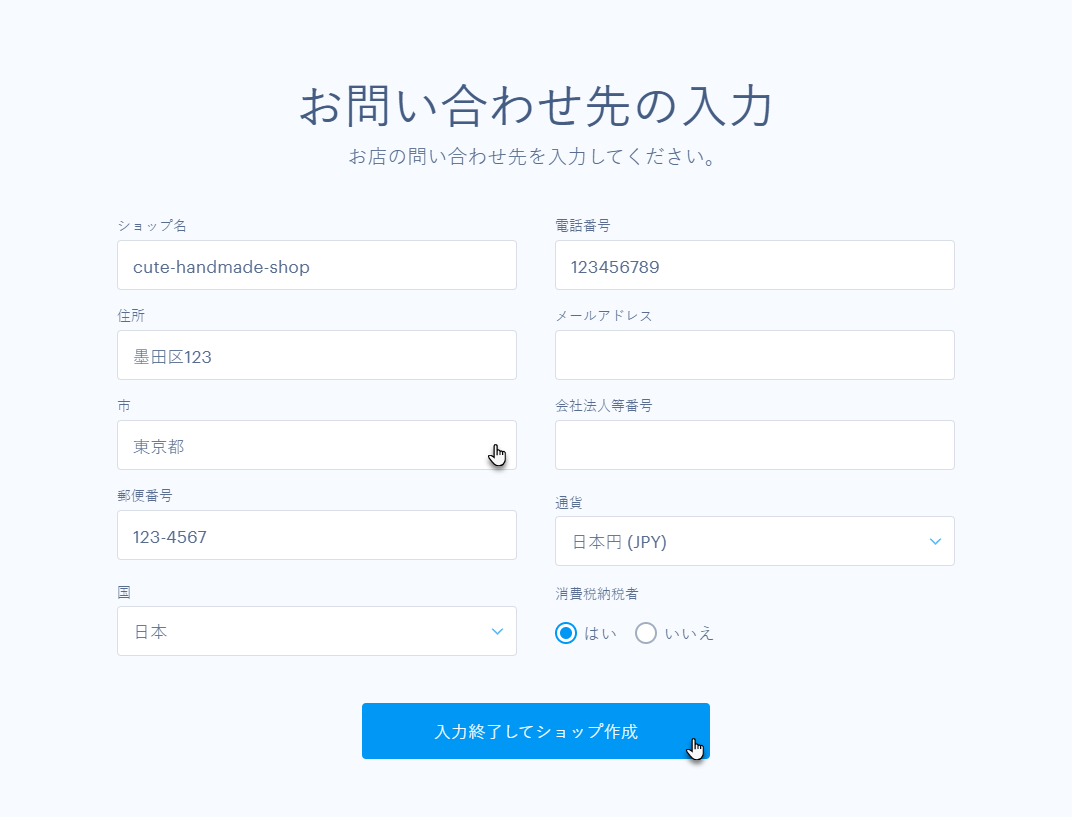Screen dimensions: 1072x817
Task: Open the 日本円 (JPY) currency selector
Action: click(x=755, y=541)
